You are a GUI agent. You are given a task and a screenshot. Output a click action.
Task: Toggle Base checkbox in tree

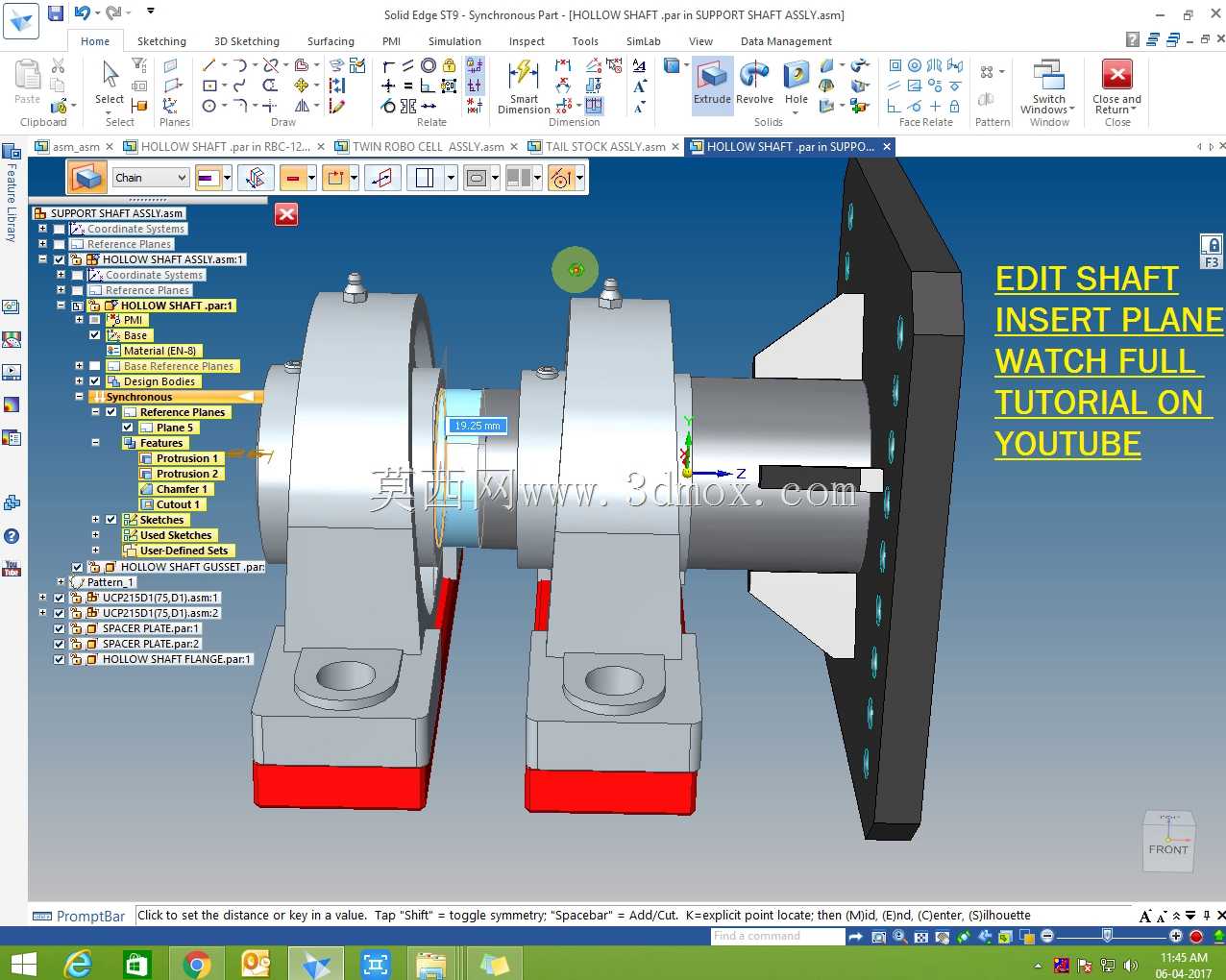(x=94, y=335)
